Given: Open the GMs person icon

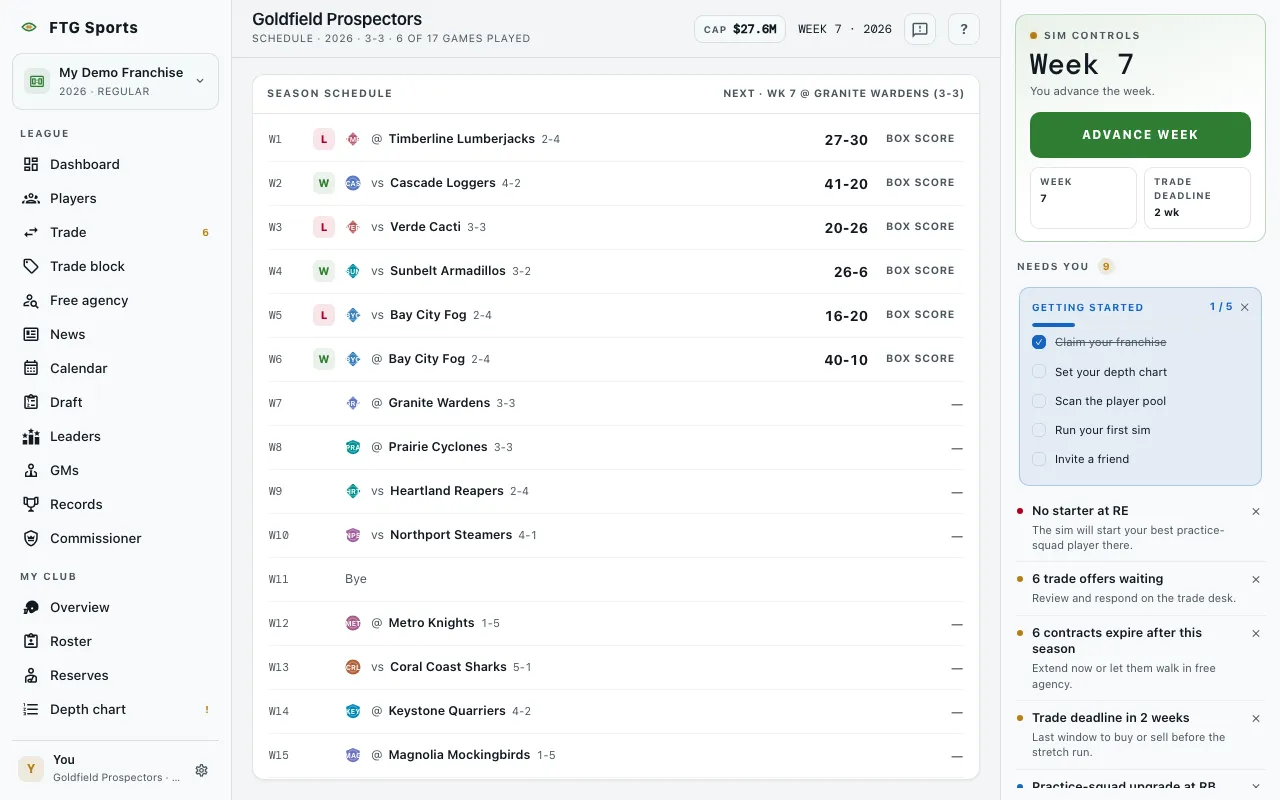Looking at the screenshot, I should [x=31, y=470].
